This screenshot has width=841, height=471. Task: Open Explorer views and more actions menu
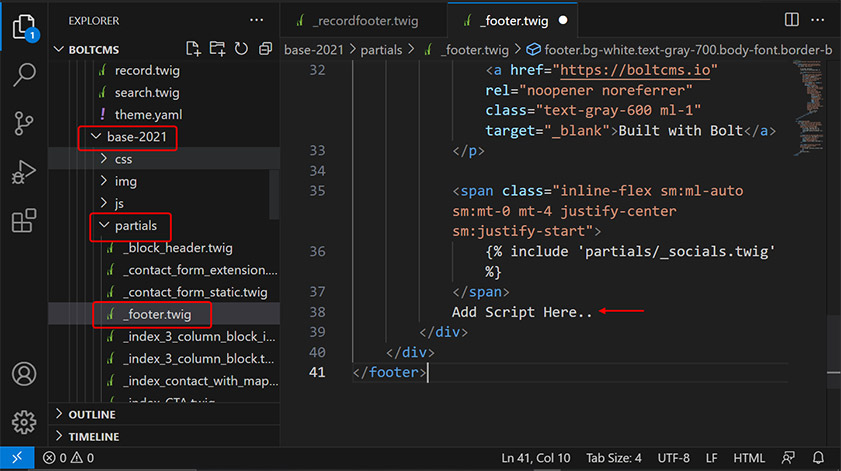click(x=256, y=20)
